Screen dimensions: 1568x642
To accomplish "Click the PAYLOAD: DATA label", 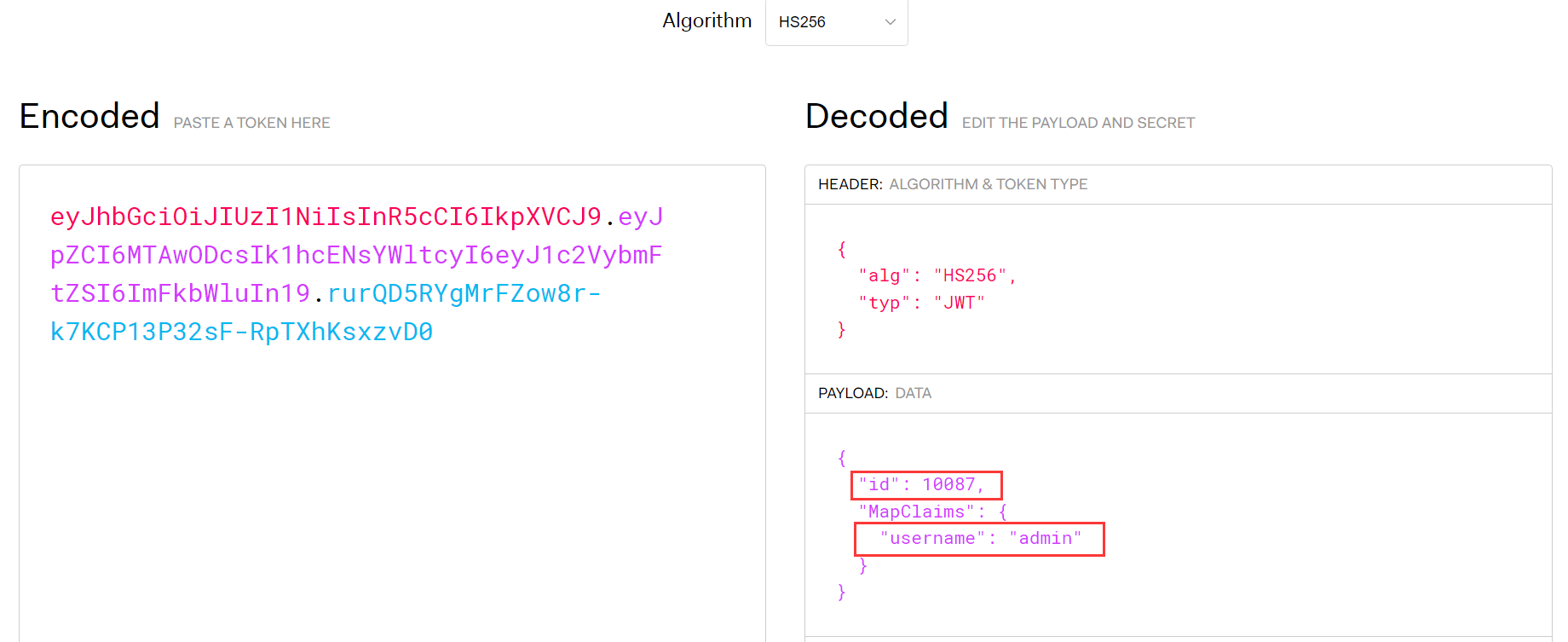I will coord(874,393).
